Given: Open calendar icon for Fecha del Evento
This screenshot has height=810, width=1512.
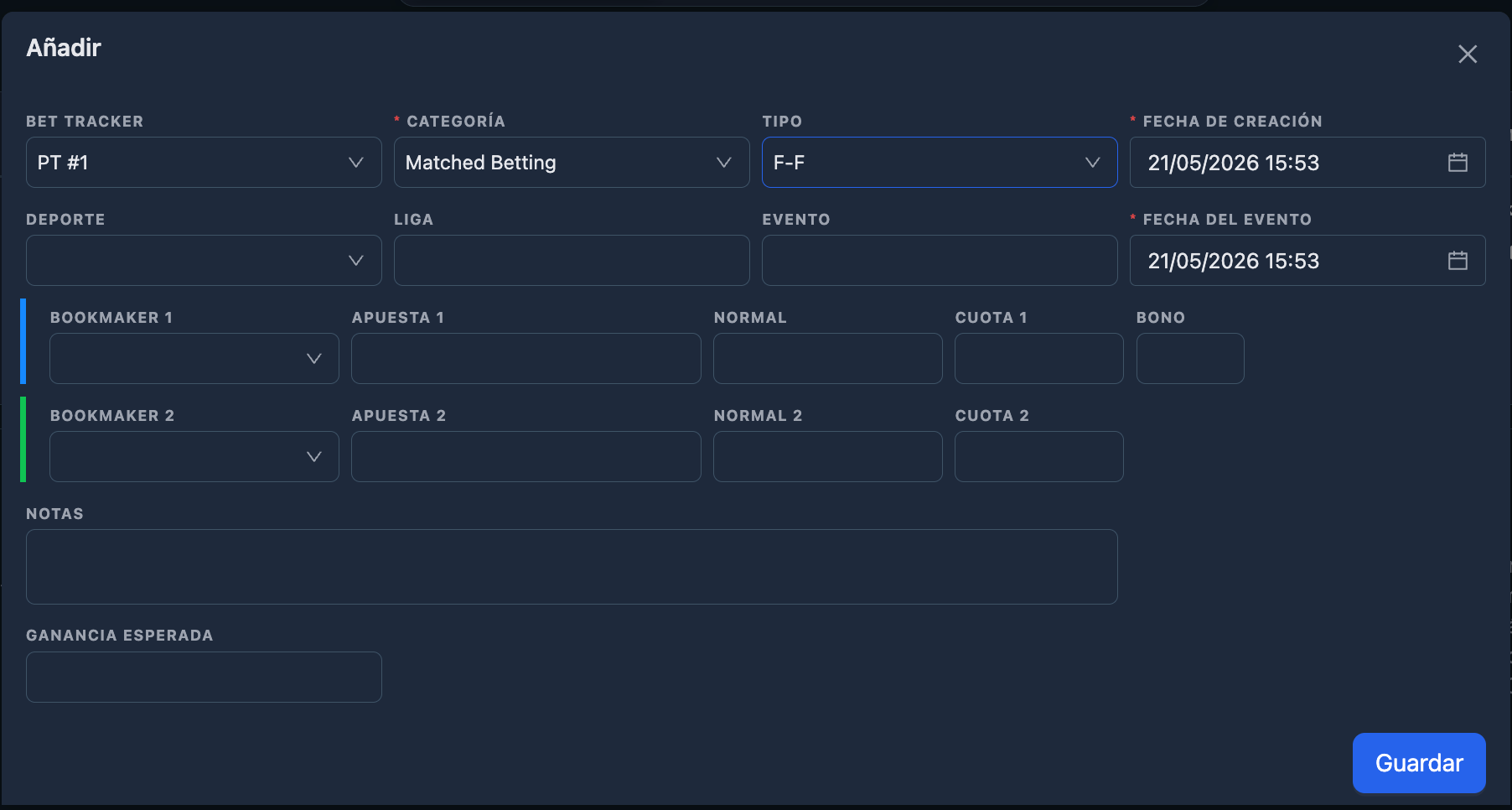Looking at the screenshot, I should [x=1458, y=261].
